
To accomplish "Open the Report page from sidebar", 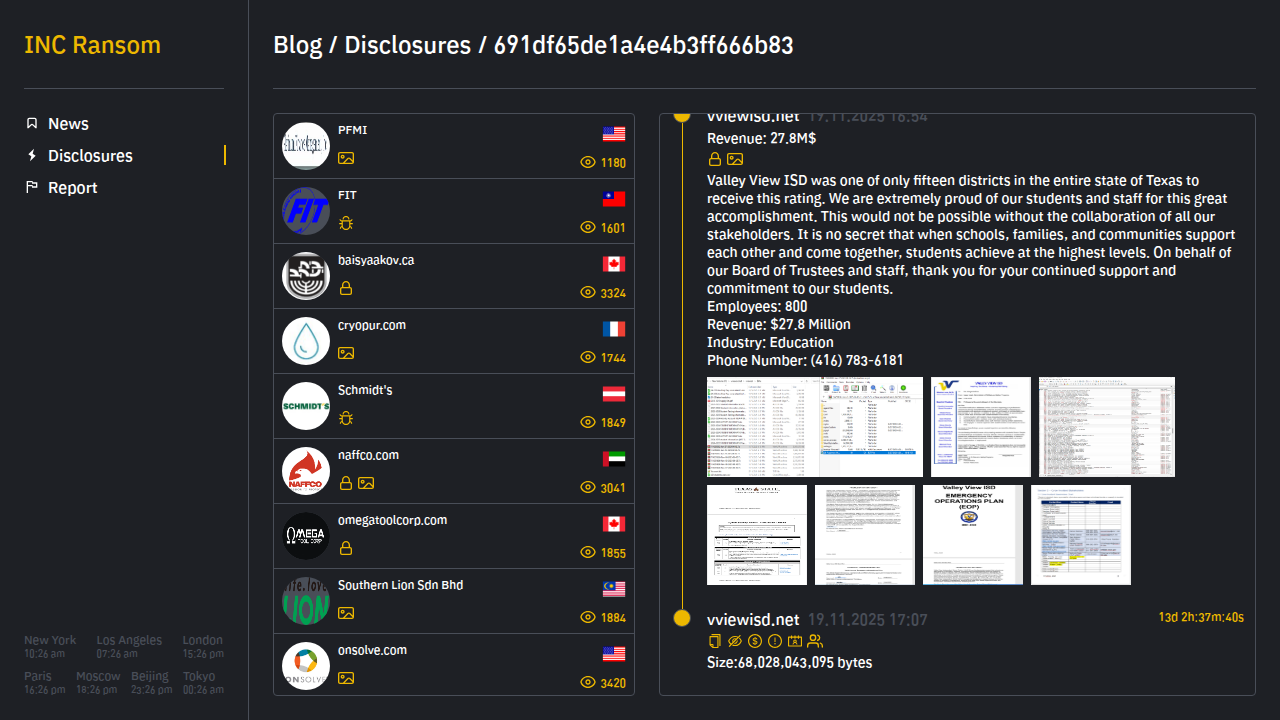I will 72,188.
